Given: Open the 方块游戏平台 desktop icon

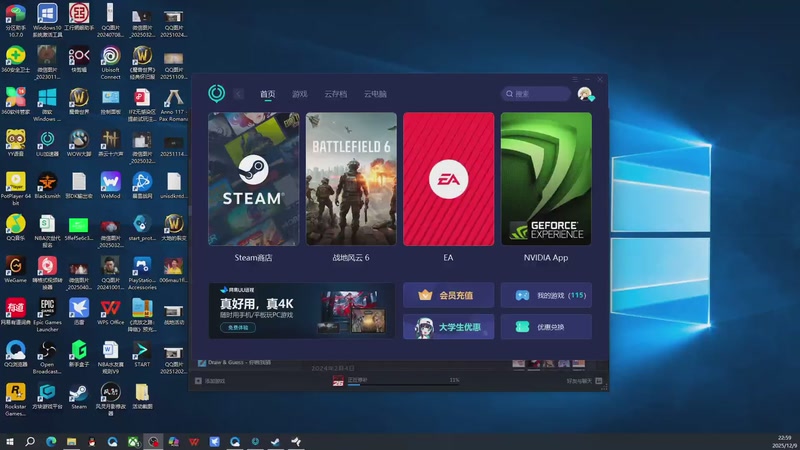Looking at the screenshot, I should point(47,396).
